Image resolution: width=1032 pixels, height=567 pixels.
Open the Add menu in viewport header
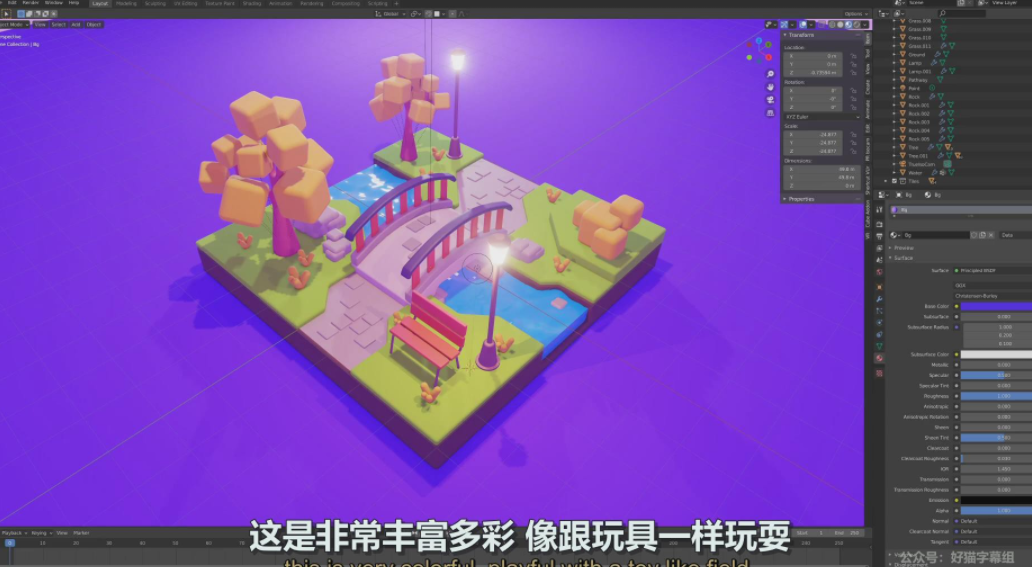[76, 24]
